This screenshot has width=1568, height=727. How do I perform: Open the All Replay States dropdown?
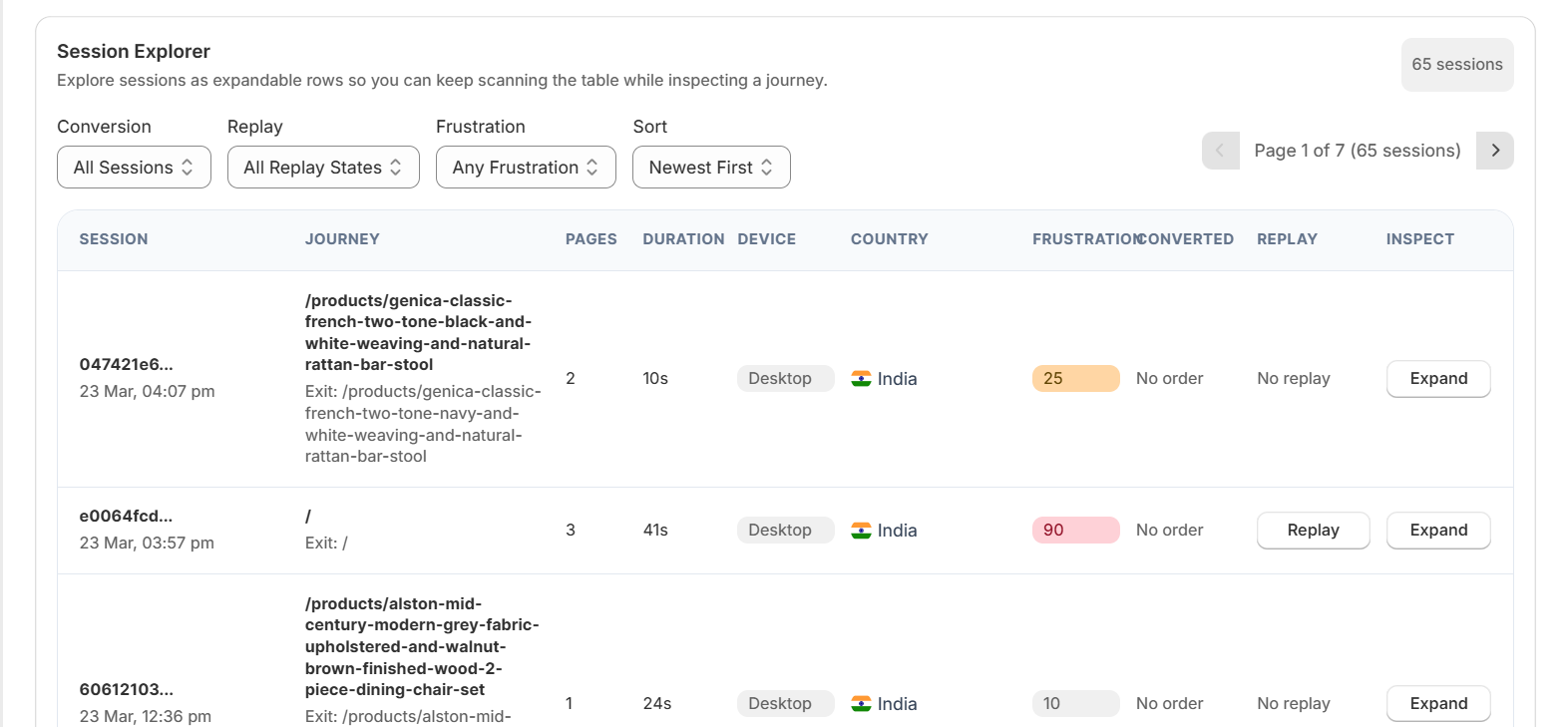point(323,168)
